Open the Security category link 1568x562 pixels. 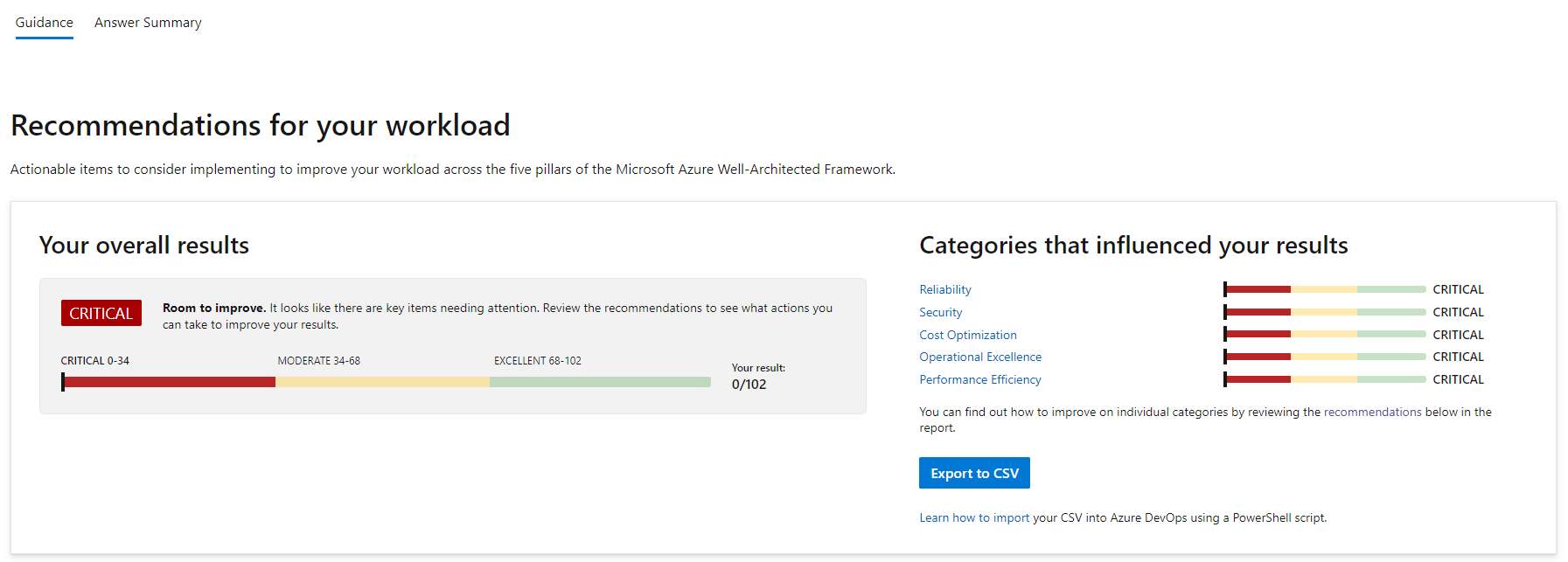[x=940, y=312]
